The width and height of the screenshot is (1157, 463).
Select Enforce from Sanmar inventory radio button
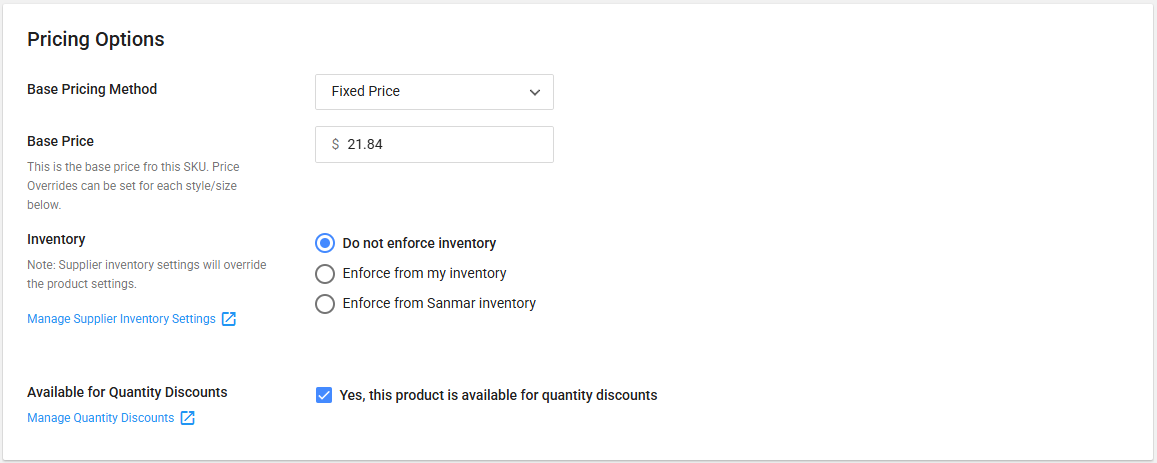pyautogui.click(x=324, y=303)
